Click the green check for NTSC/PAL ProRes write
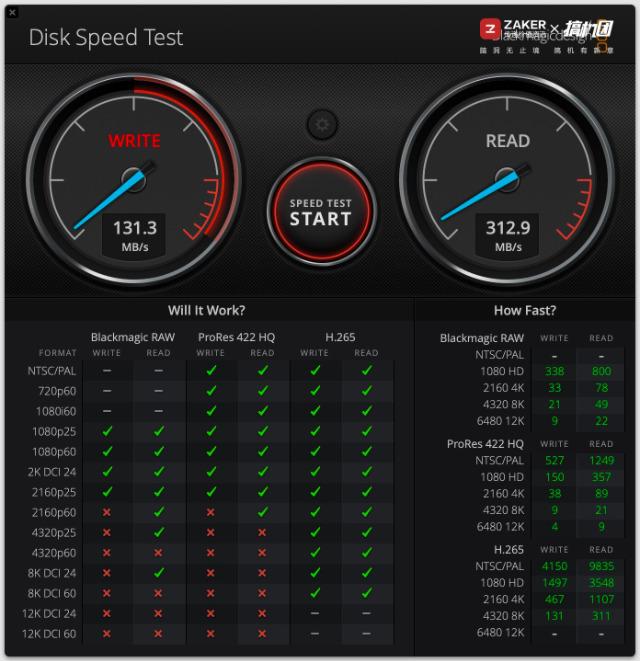 pyautogui.click(x=211, y=370)
